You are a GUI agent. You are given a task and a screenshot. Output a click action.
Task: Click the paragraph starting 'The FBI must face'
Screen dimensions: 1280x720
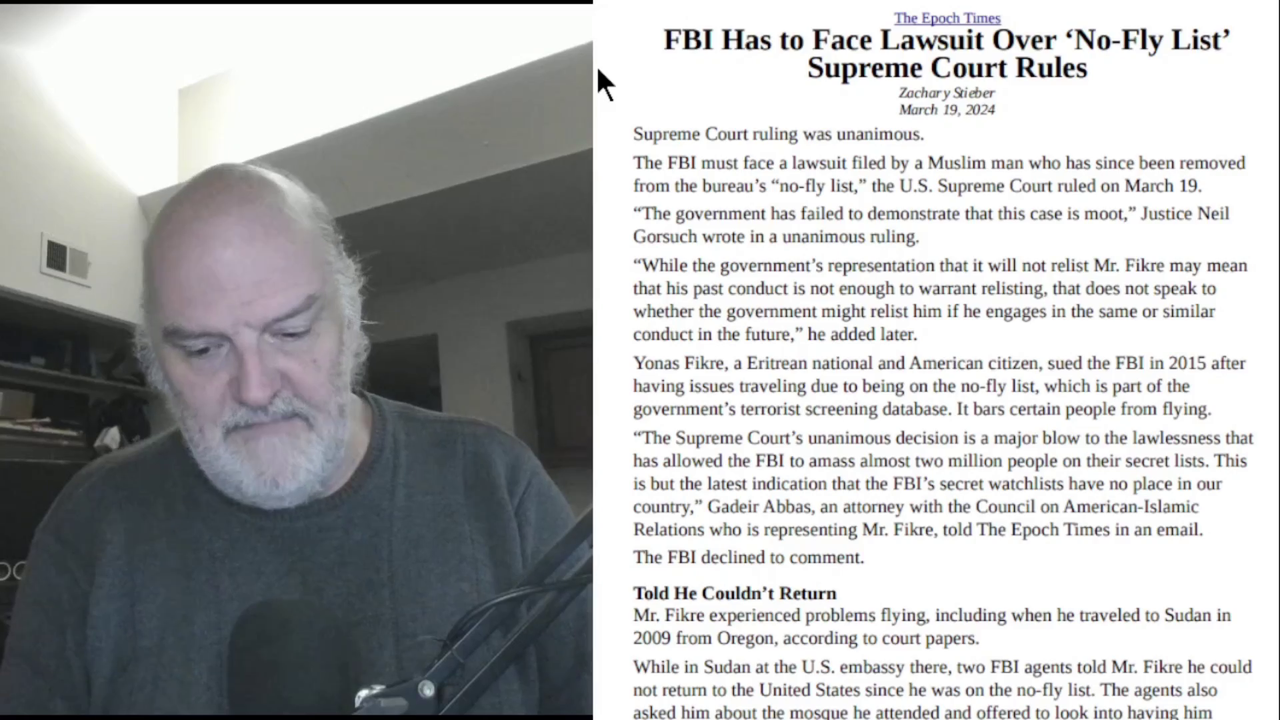939,174
